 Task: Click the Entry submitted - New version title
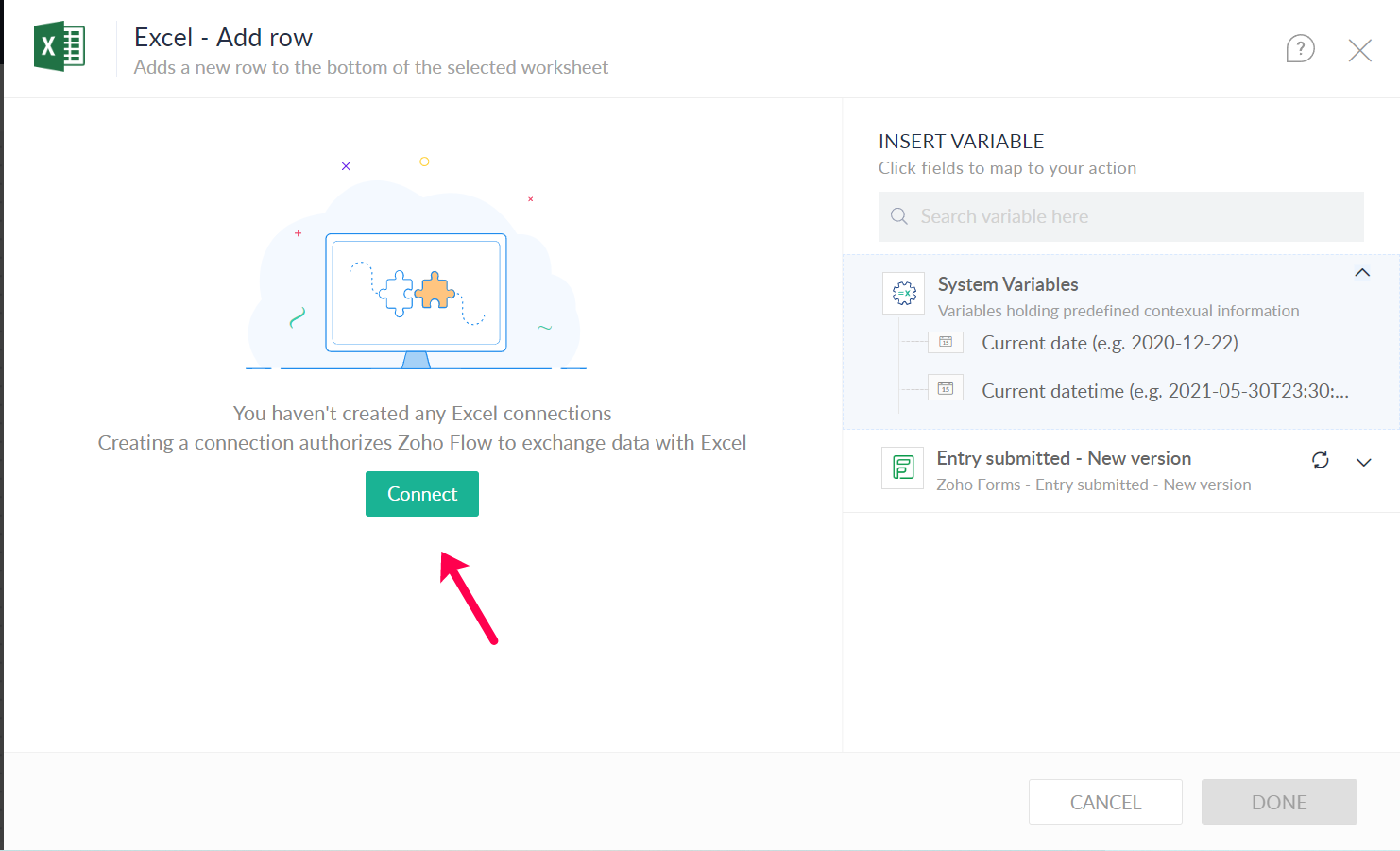coord(1063,458)
